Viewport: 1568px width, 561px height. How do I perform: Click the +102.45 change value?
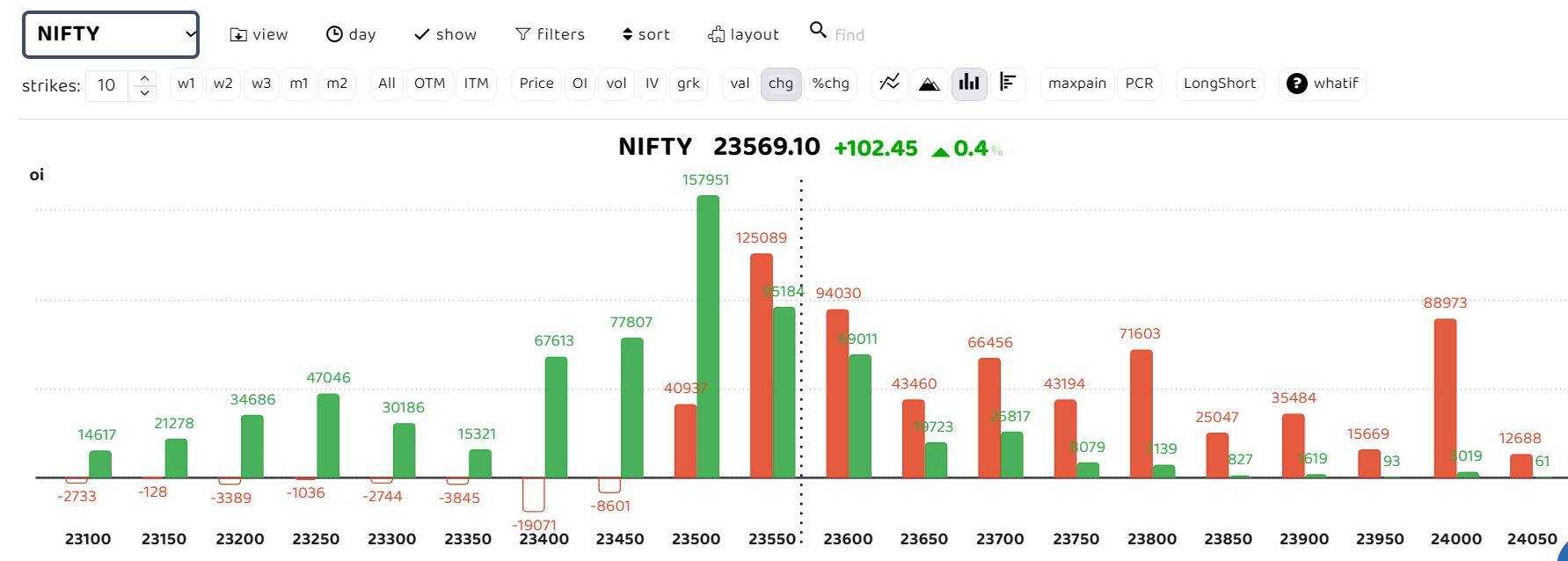click(x=876, y=149)
